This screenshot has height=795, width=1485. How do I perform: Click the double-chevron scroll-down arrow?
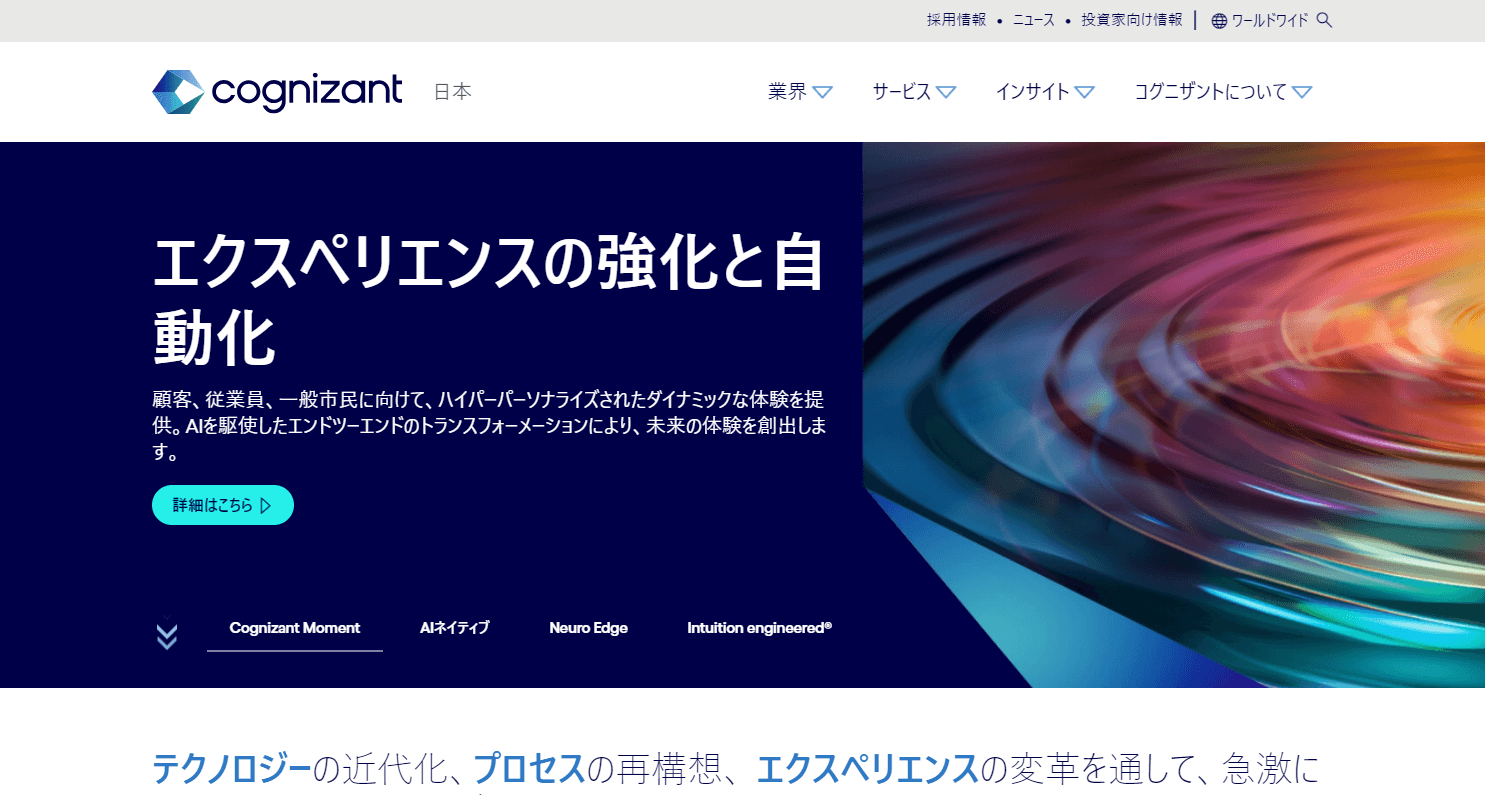click(166, 632)
